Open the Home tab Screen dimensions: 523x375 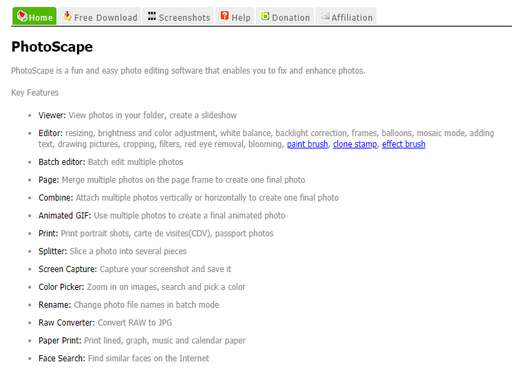tap(35, 16)
